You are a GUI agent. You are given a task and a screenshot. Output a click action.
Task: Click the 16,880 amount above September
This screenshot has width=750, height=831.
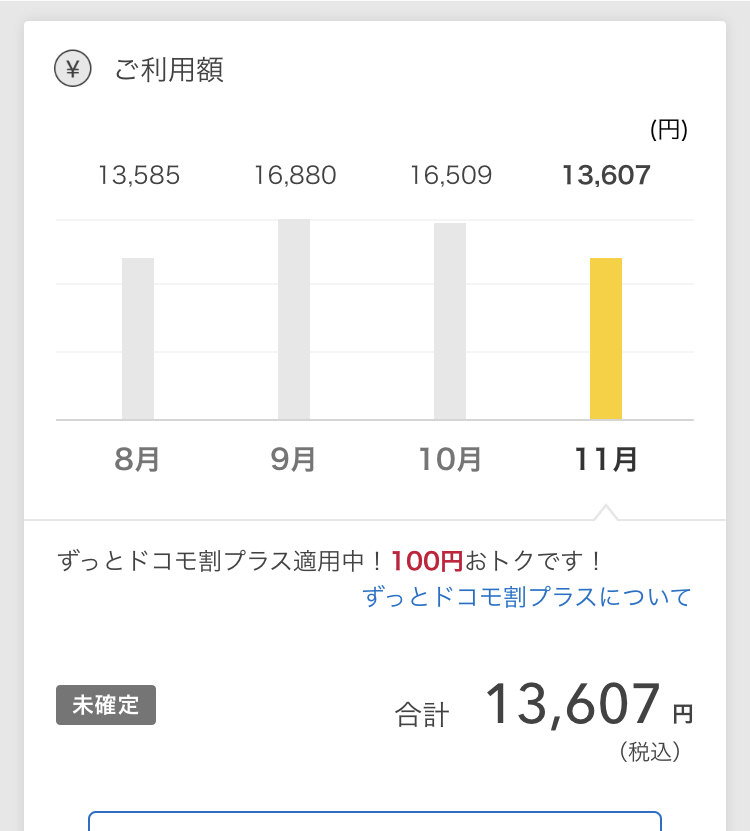295,175
